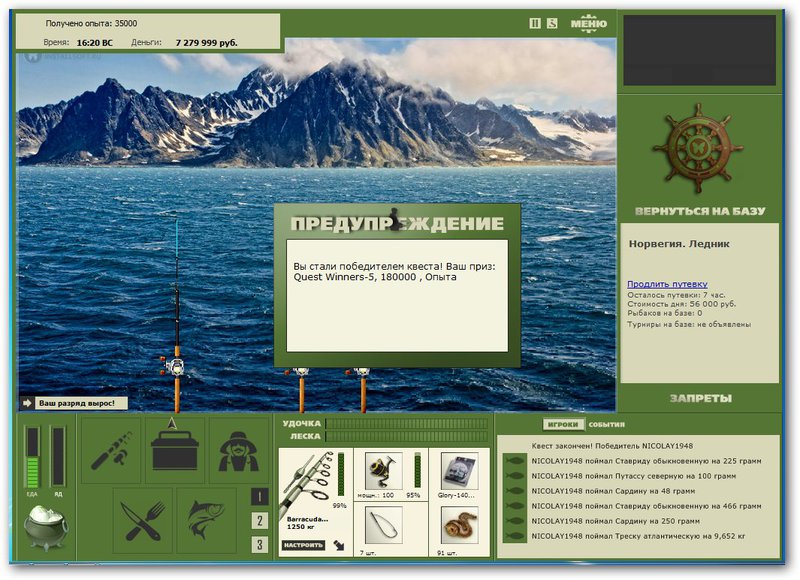Click the middle fishing rod in water
This screenshot has width=800, height=580.
coord(302,390)
